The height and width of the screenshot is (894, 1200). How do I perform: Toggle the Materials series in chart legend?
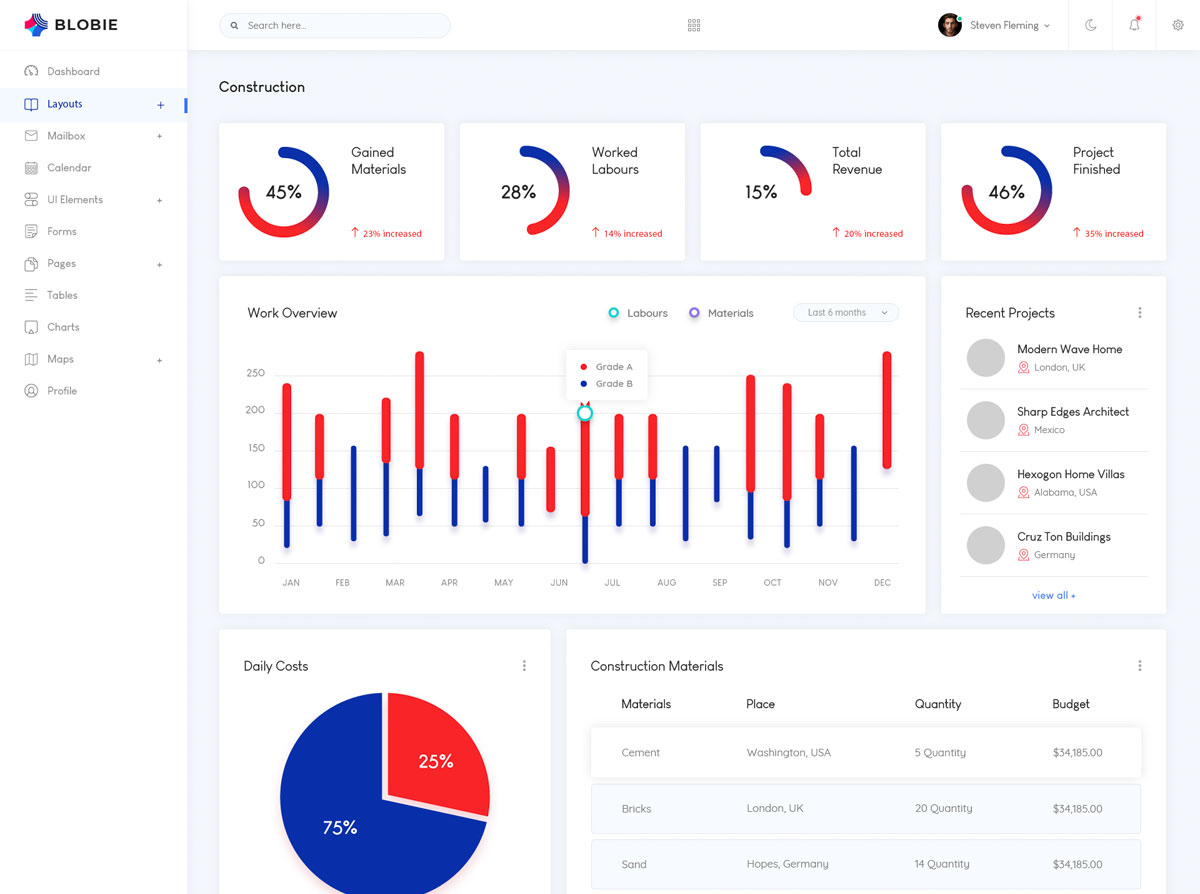(x=720, y=313)
